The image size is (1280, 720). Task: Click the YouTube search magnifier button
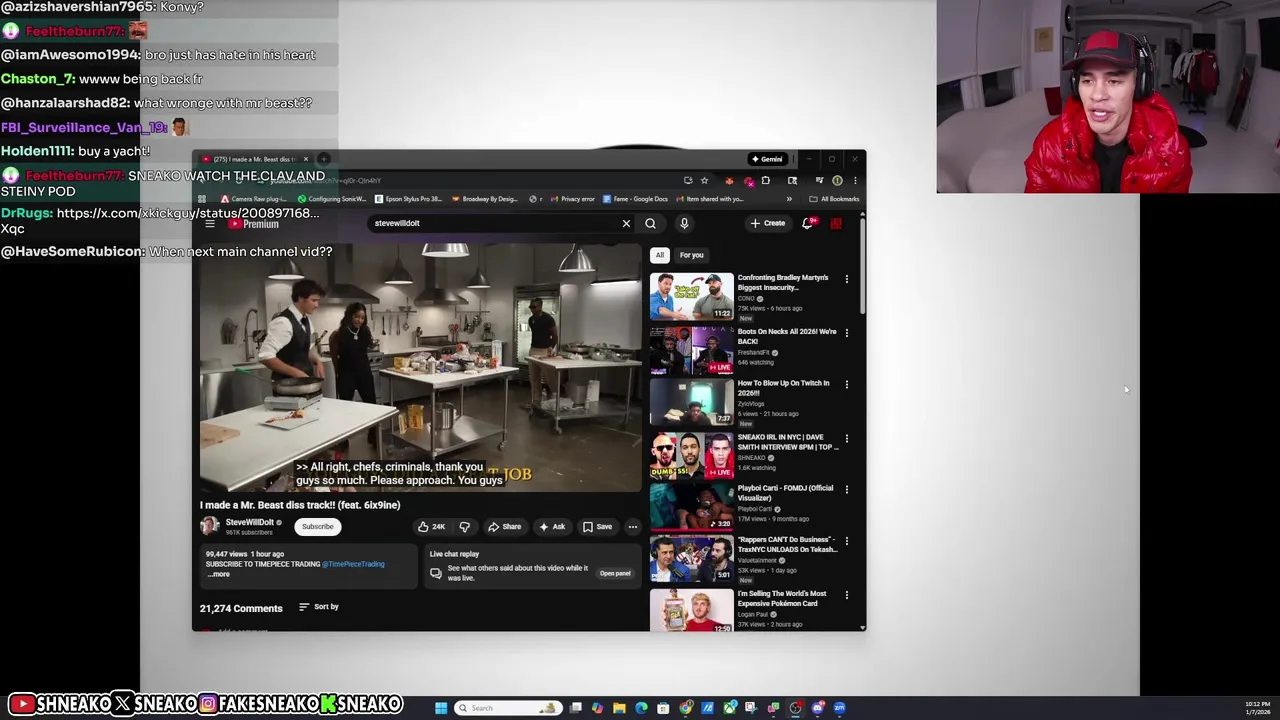[650, 223]
